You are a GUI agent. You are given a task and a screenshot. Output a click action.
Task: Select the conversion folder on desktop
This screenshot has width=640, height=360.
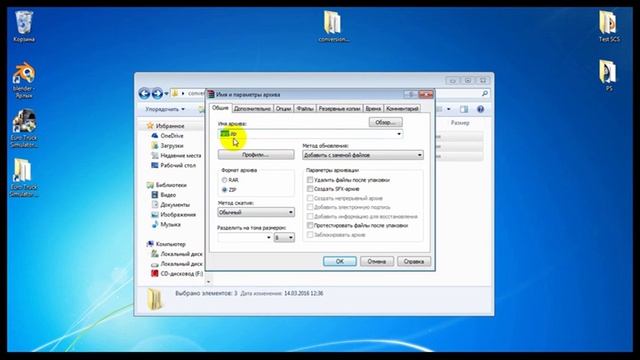point(333,26)
